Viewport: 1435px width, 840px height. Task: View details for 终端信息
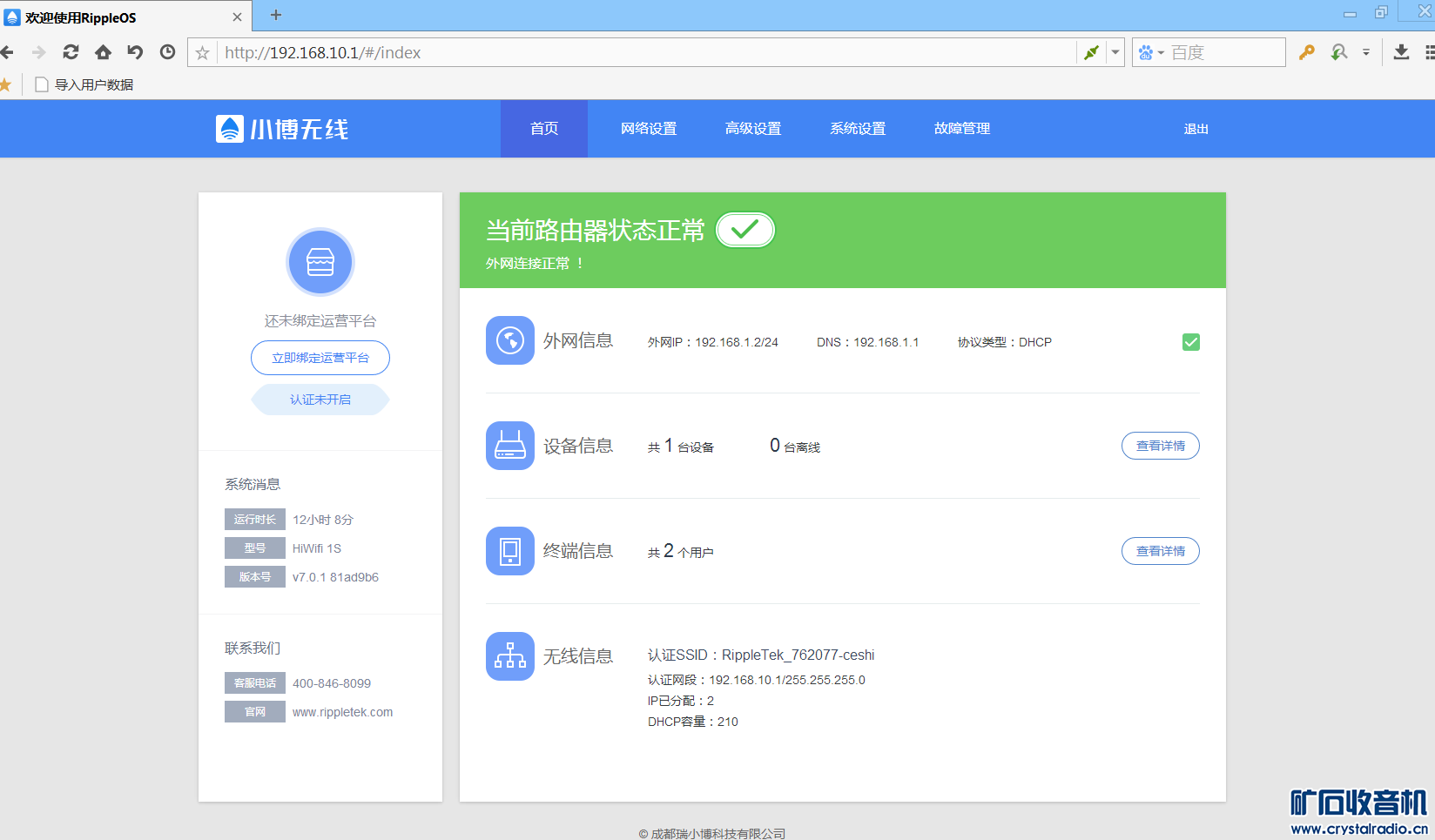pyautogui.click(x=1161, y=551)
